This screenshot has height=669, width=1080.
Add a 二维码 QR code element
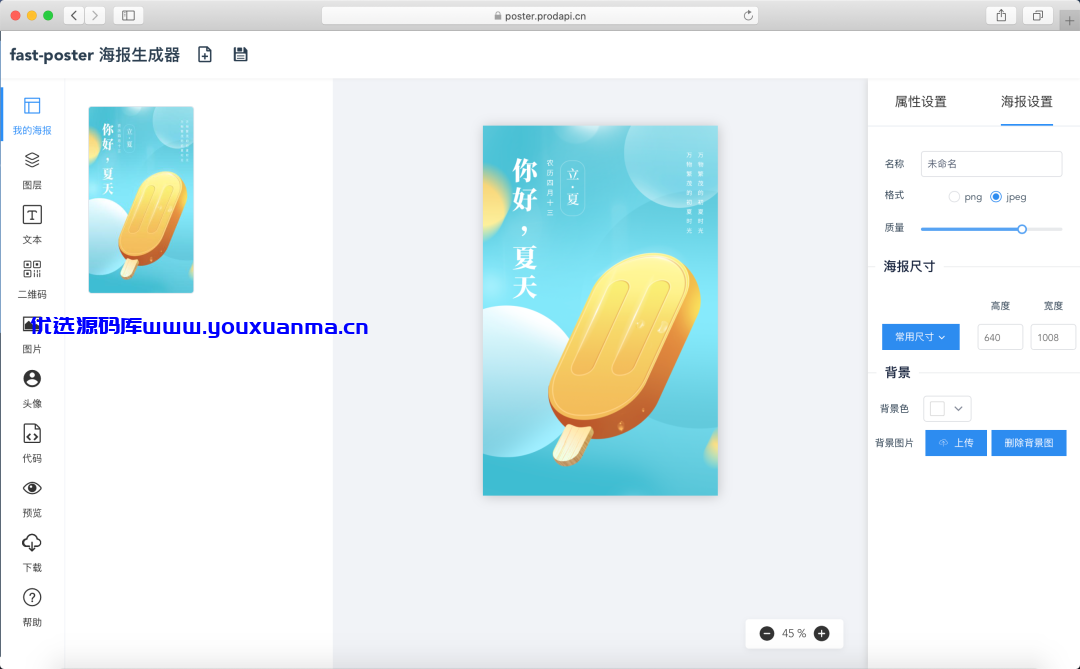[32, 269]
